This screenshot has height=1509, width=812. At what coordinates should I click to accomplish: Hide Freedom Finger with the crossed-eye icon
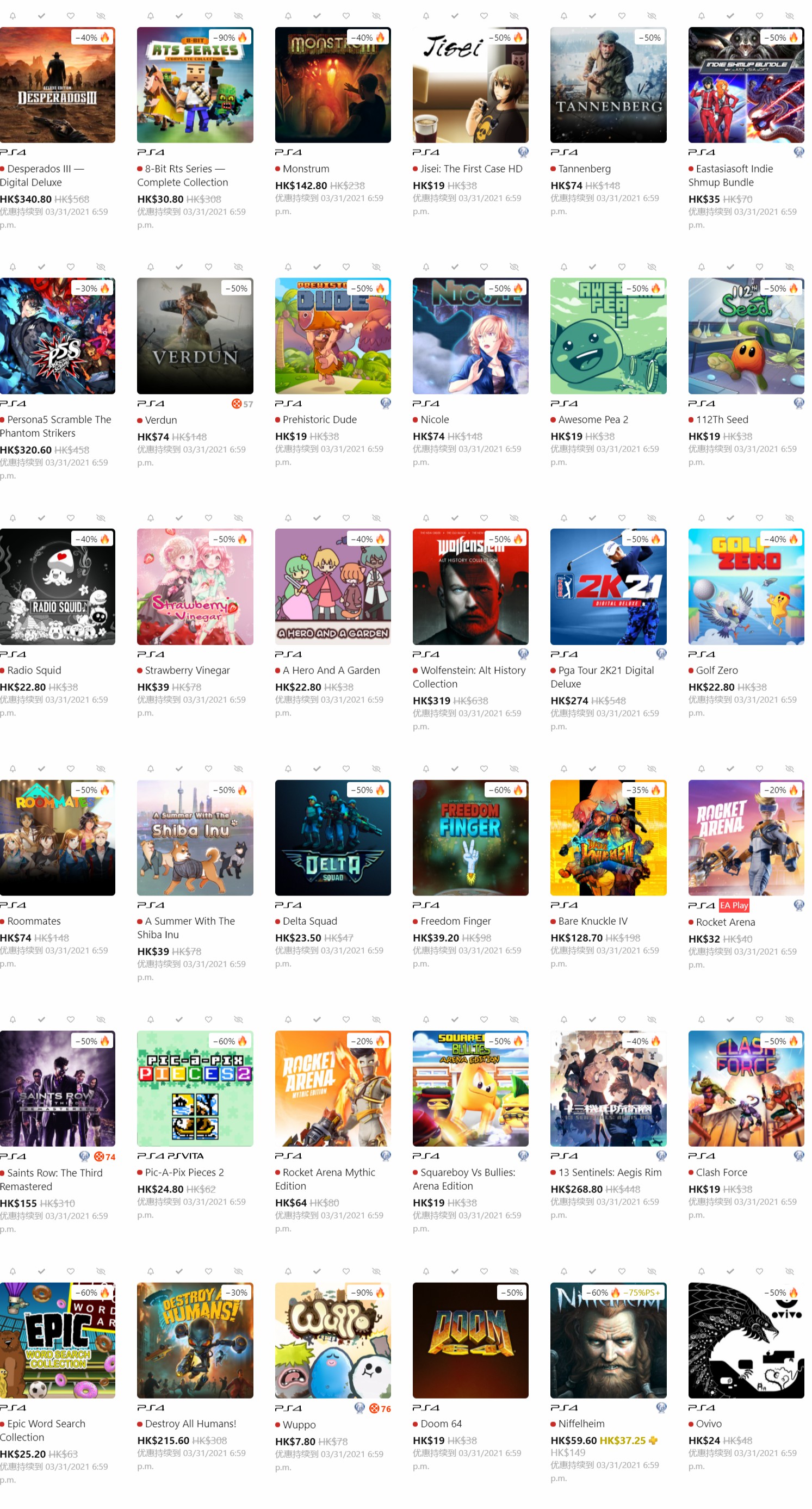tap(514, 769)
